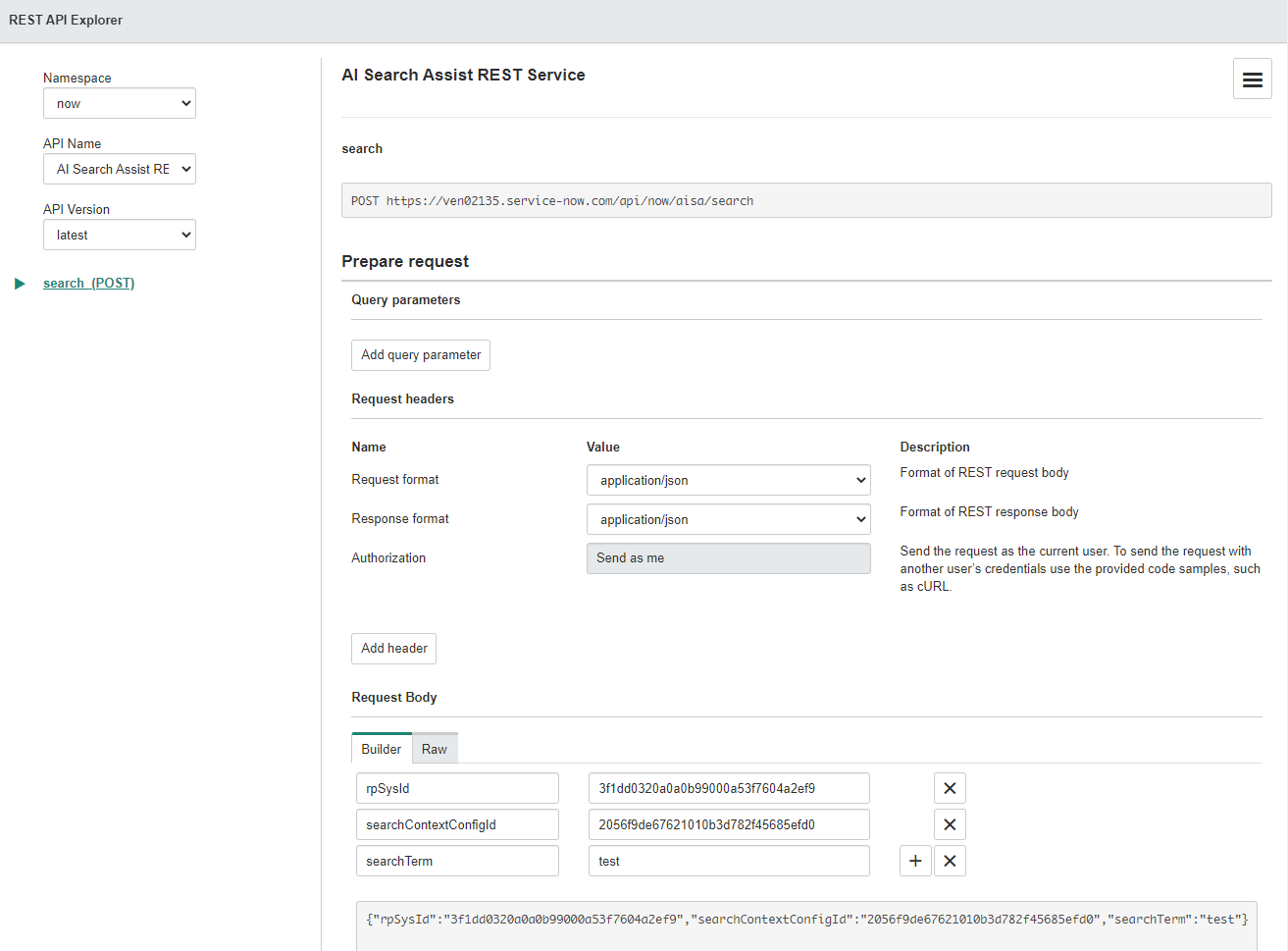This screenshot has width=1288, height=951.
Task: Click the Value column header
Action: coord(603,448)
